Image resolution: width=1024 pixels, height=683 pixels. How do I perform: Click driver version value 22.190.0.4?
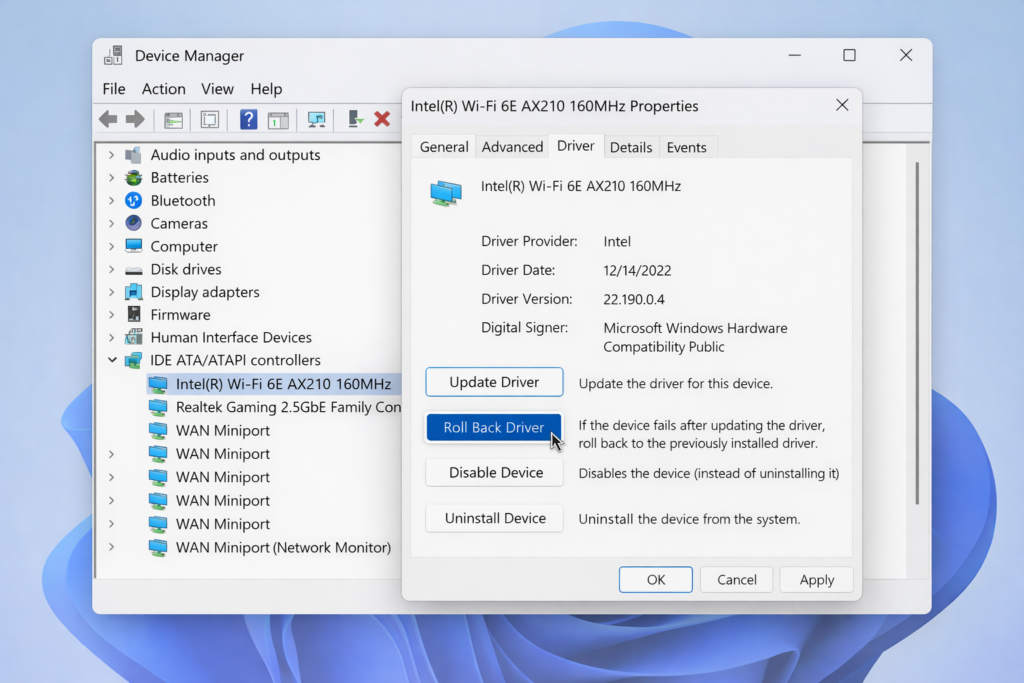[633, 300]
